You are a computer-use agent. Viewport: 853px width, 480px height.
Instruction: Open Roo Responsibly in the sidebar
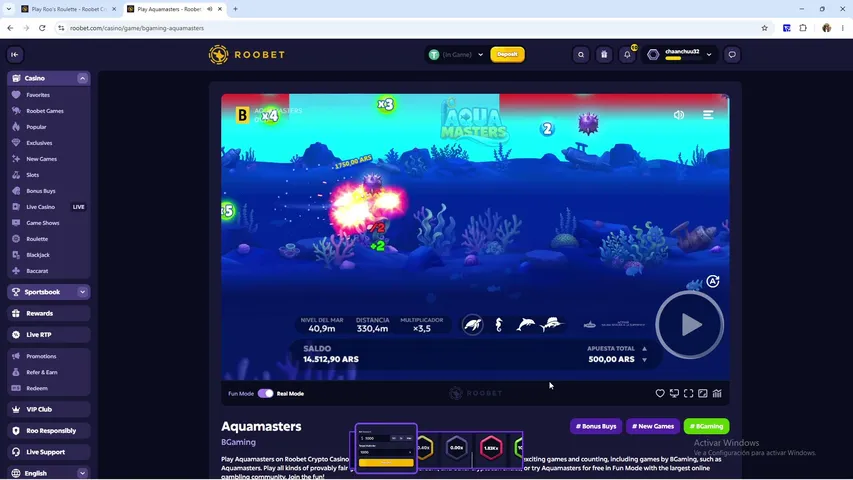tap(48, 430)
